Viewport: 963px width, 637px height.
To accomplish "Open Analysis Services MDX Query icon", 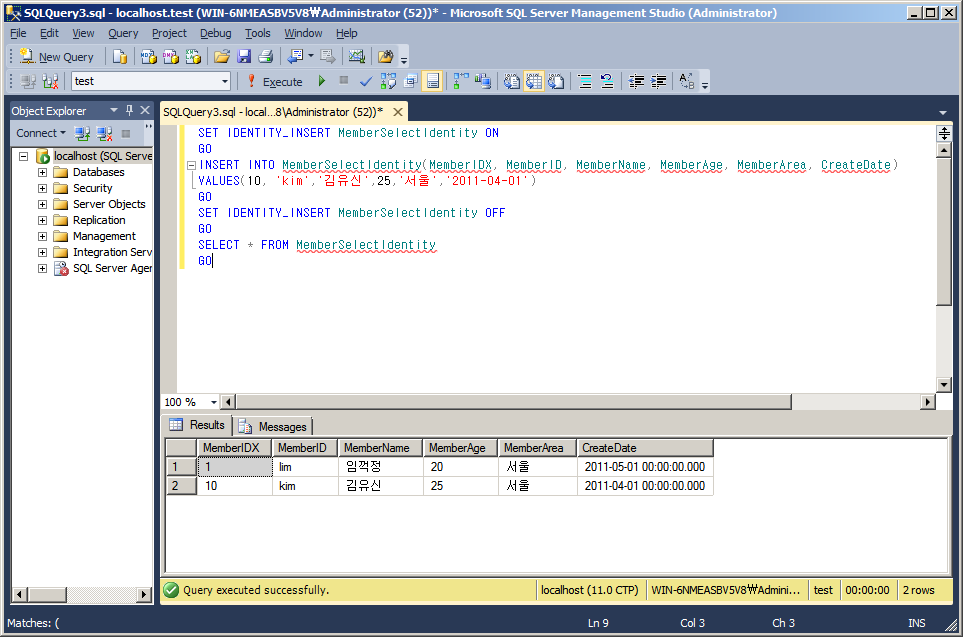I will pos(148,57).
